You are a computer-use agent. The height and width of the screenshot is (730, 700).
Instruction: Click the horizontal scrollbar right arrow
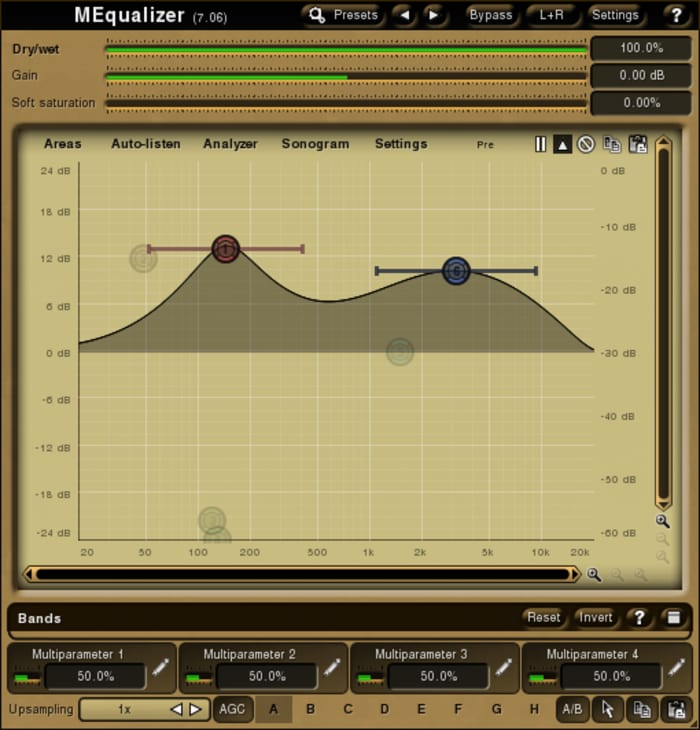[x=576, y=575]
